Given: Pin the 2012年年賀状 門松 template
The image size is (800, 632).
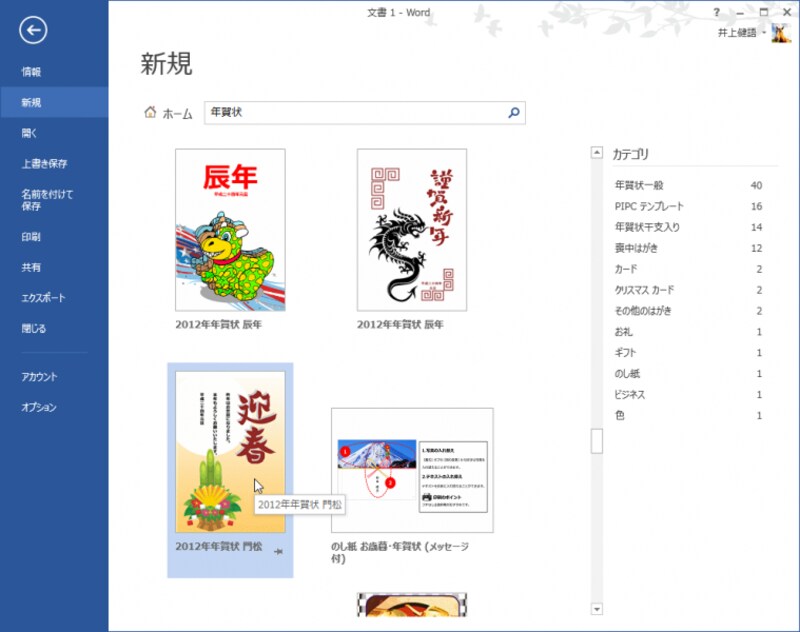Looking at the screenshot, I should [277, 551].
